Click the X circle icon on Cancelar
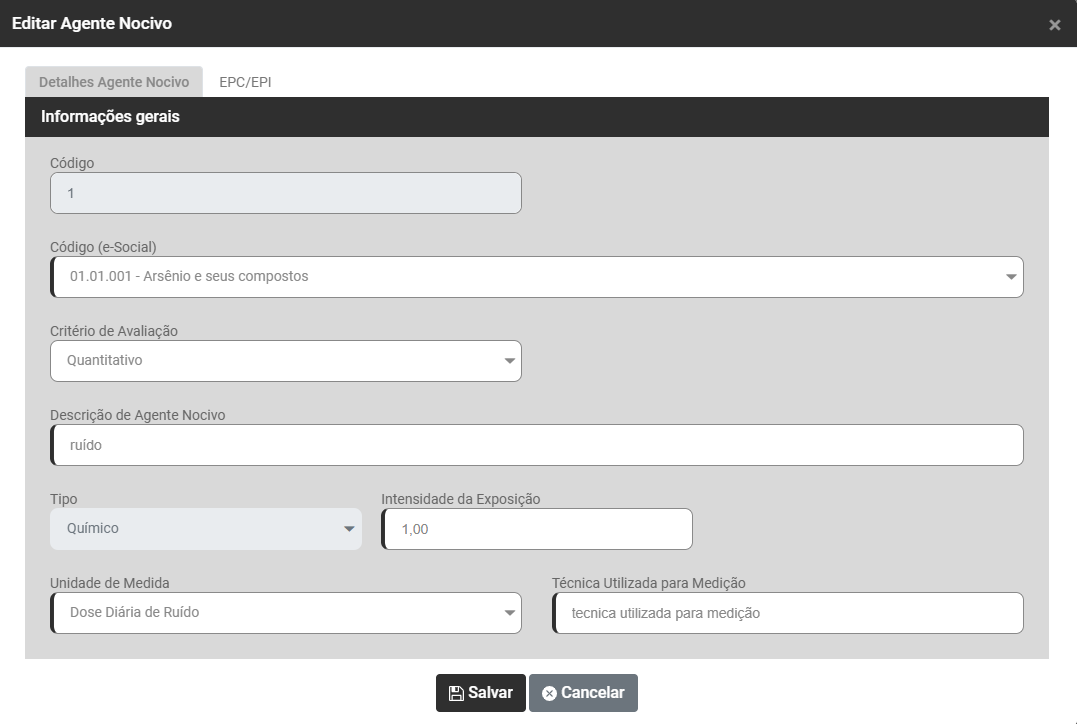Viewport: 1077px width, 724px height. point(549,693)
